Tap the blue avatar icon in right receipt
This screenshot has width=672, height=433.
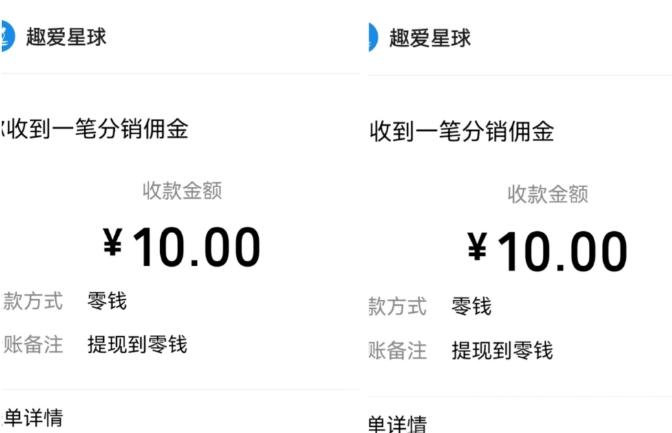coord(373,37)
